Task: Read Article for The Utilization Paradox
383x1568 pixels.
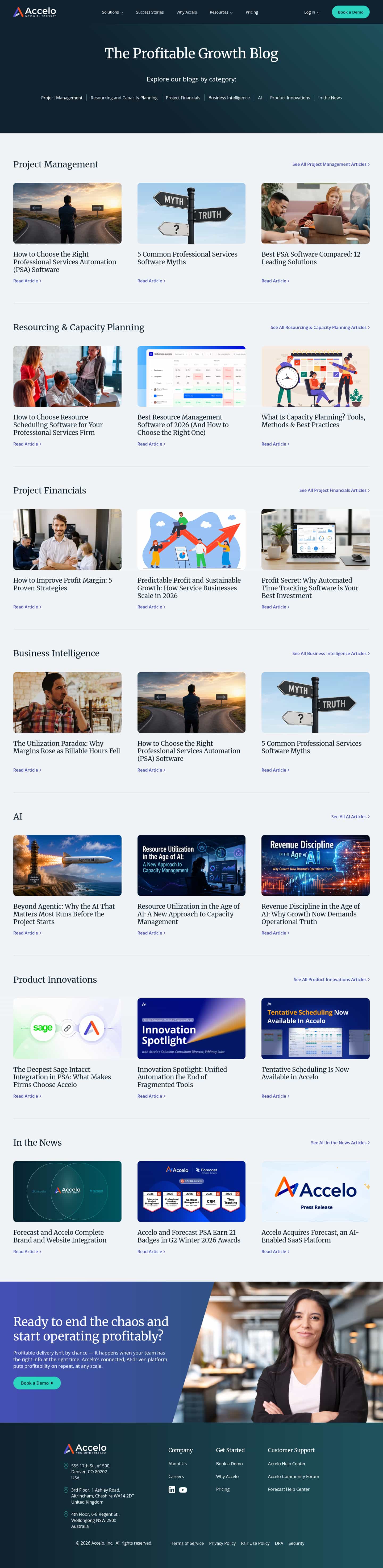Action: pos(27,770)
